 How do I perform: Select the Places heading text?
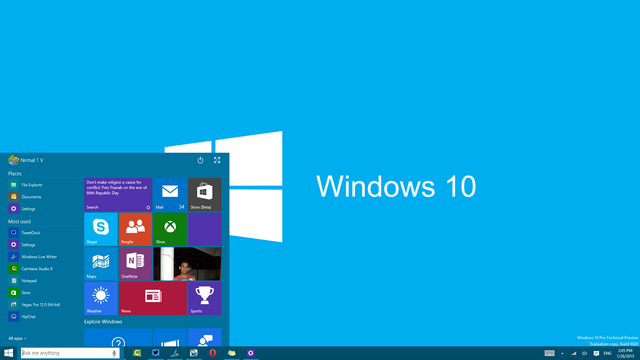pyautogui.click(x=15, y=173)
